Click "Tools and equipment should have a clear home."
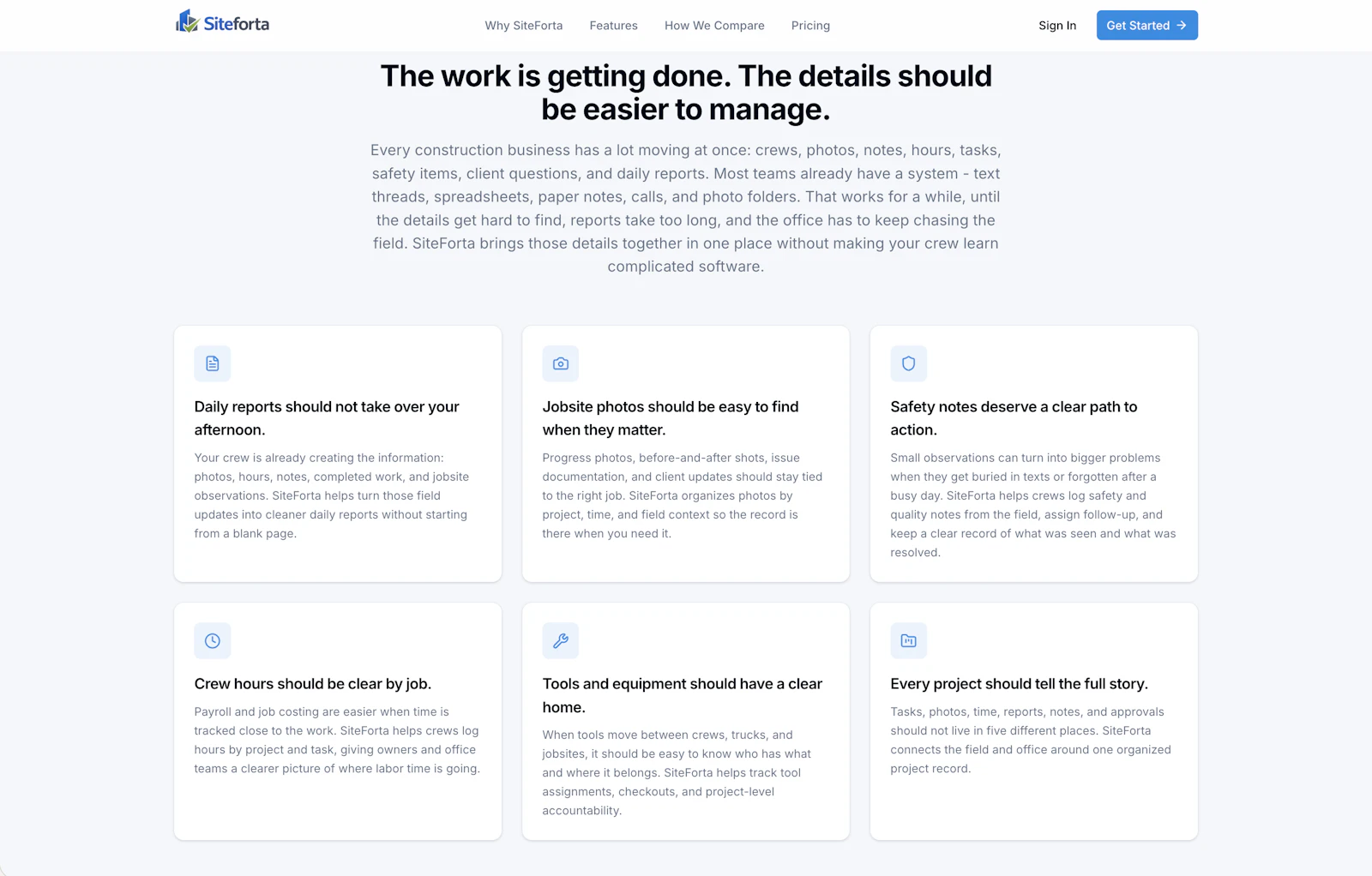Image resolution: width=1372 pixels, height=876 pixels. pos(683,695)
